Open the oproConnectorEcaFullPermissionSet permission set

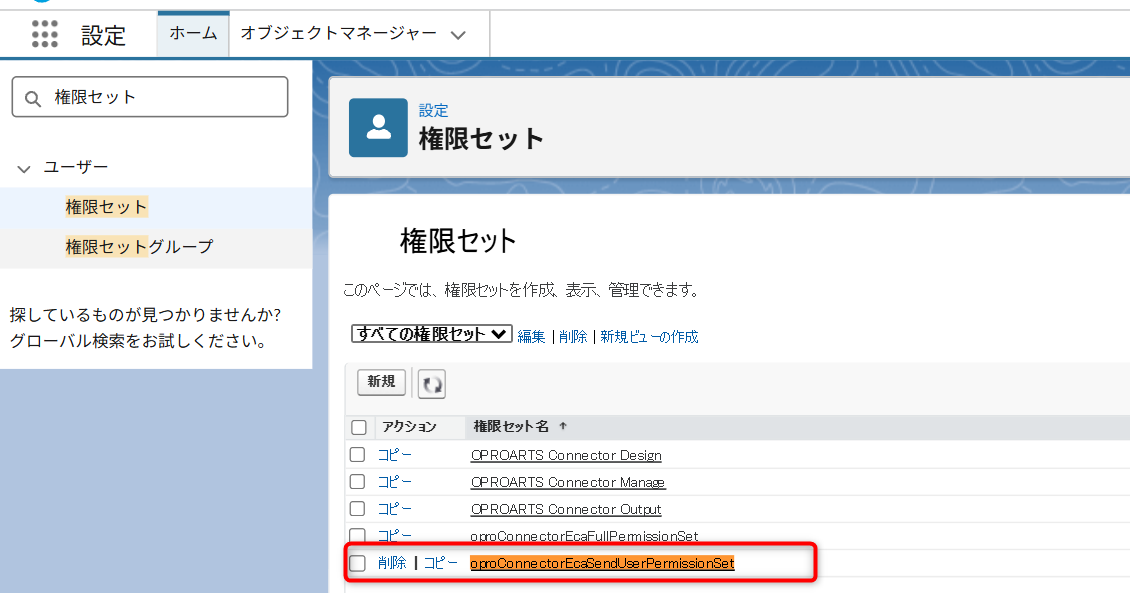click(584, 536)
